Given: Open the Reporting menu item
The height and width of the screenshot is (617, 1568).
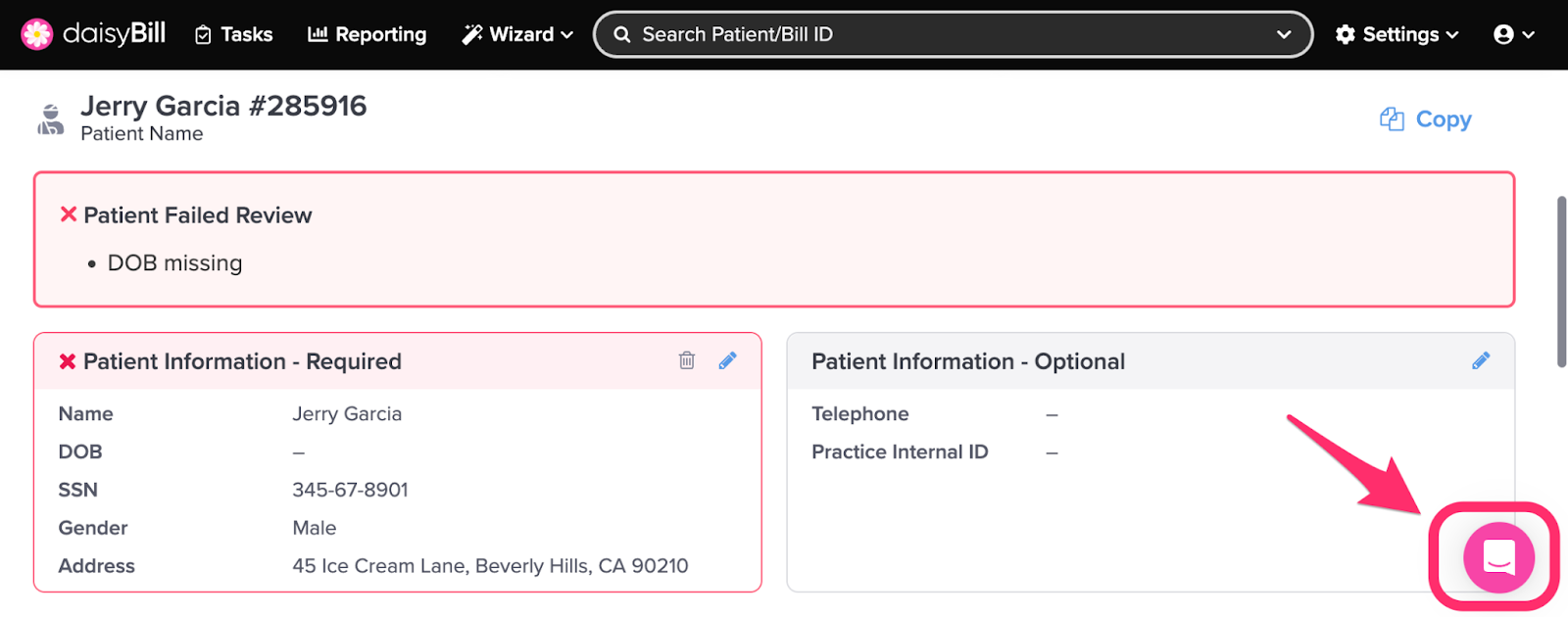Looking at the screenshot, I should pos(367,34).
